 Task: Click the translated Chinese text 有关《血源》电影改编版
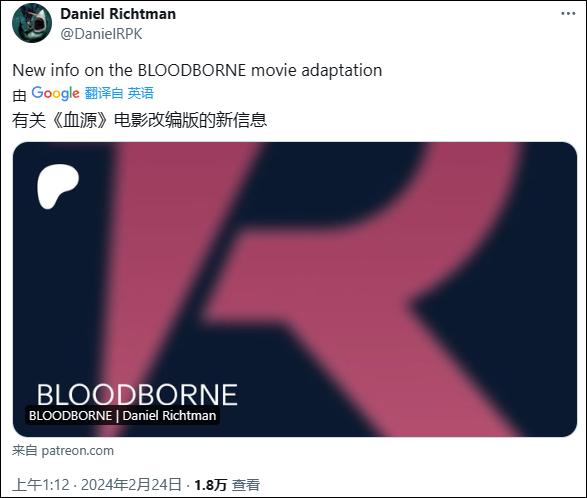click(139, 120)
